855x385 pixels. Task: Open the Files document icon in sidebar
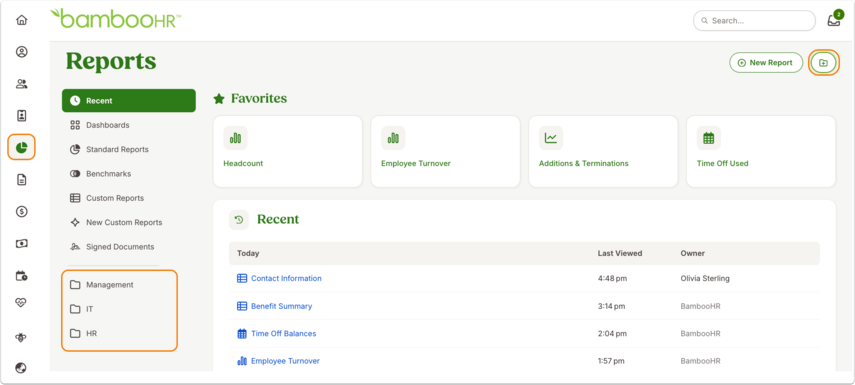pos(21,179)
